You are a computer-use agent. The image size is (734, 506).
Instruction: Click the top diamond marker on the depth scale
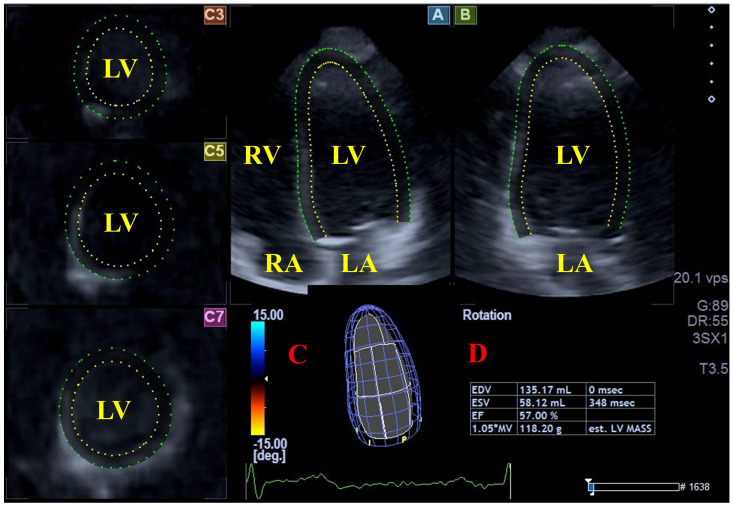[x=712, y=10]
